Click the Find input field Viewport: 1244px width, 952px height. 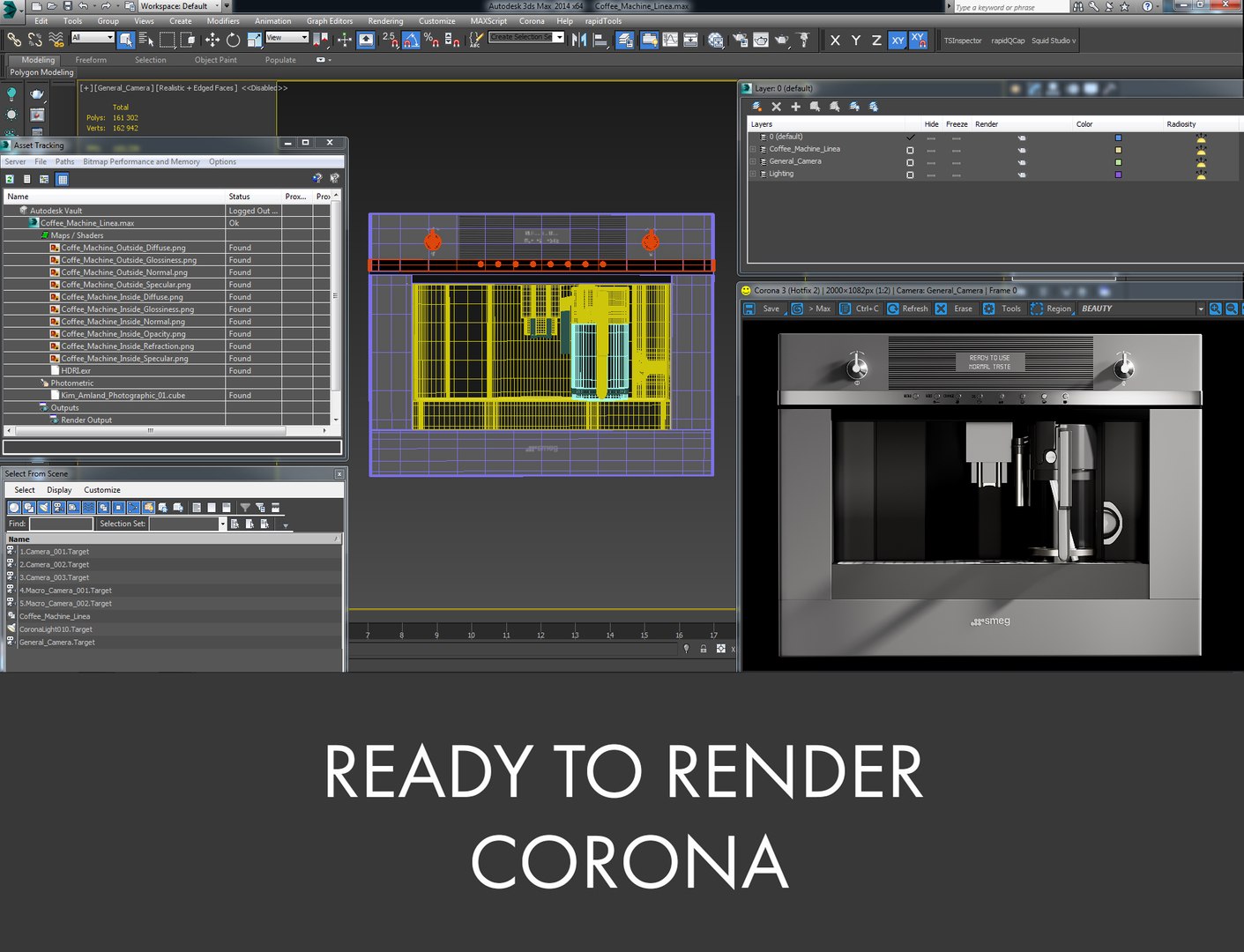tap(61, 524)
